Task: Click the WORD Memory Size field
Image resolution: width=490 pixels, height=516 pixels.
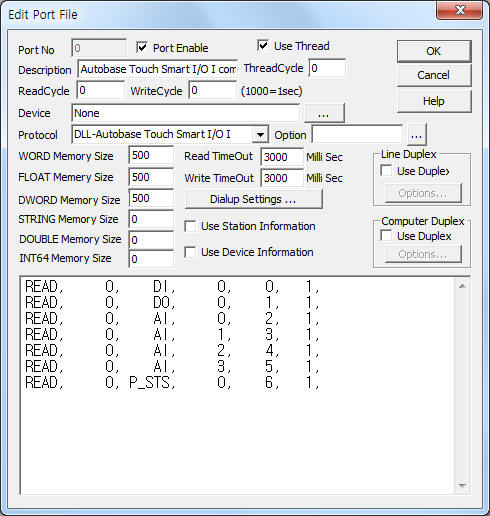Action: tap(151, 155)
